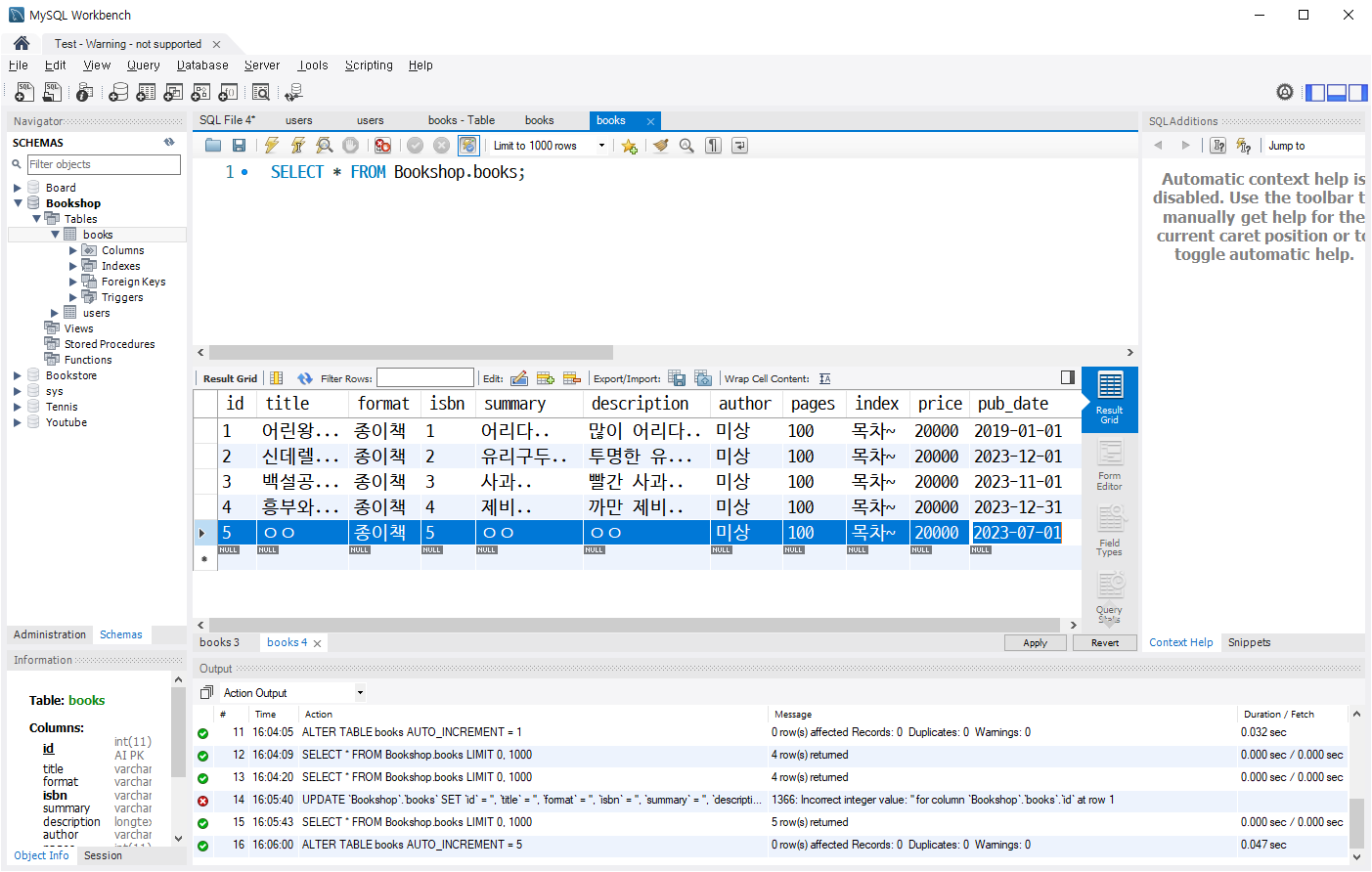This screenshot has width=1372, height=872.
Task: Open the Scripting menu
Action: (369, 65)
